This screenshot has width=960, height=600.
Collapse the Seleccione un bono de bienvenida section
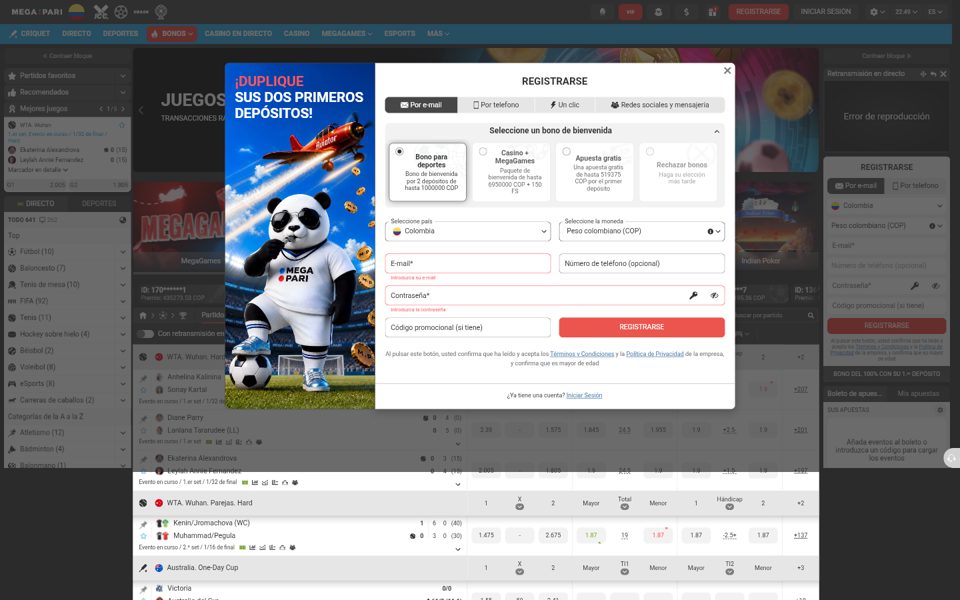(716, 131)
